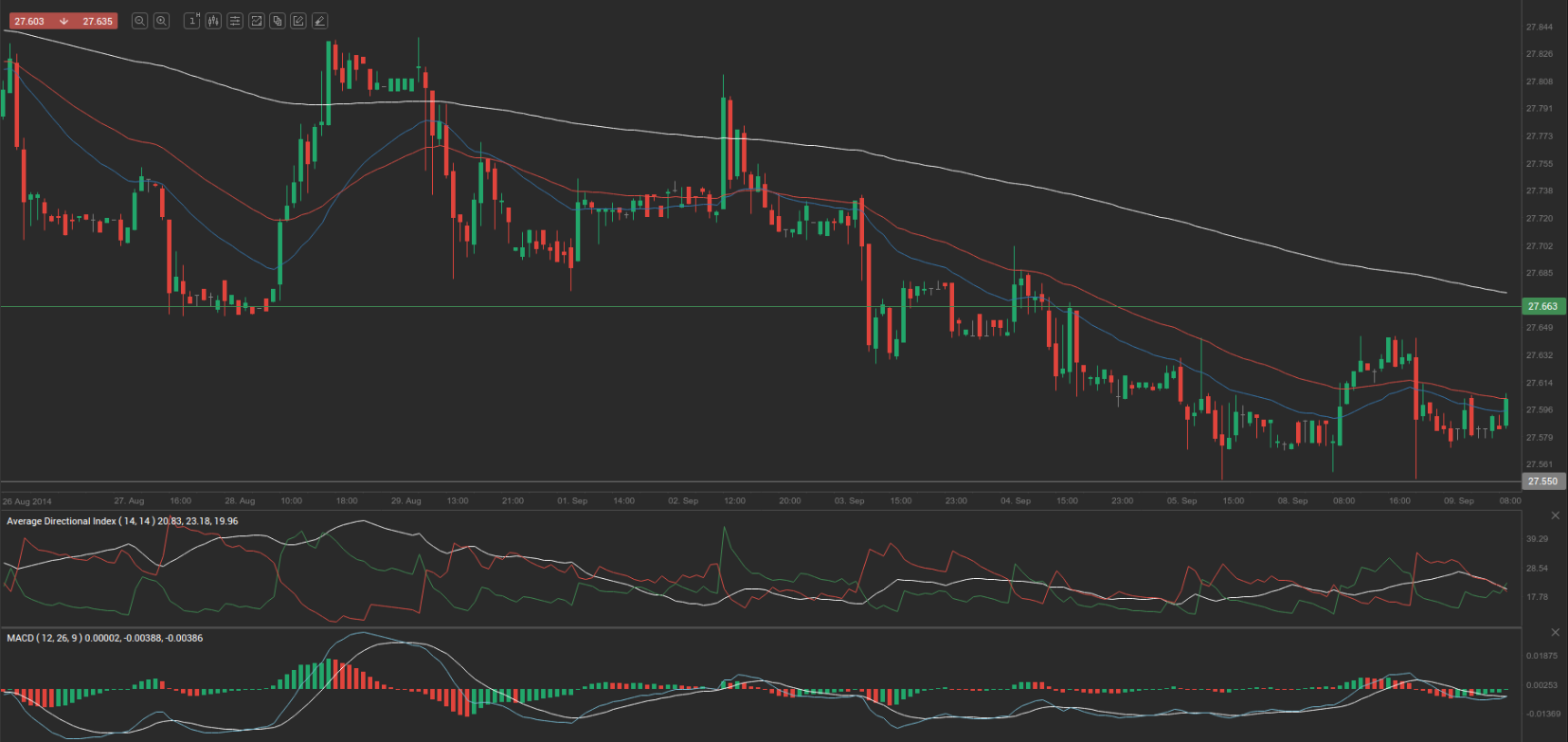
Task: Open the indicator settings sliders icon
Action: pos(235,21)
